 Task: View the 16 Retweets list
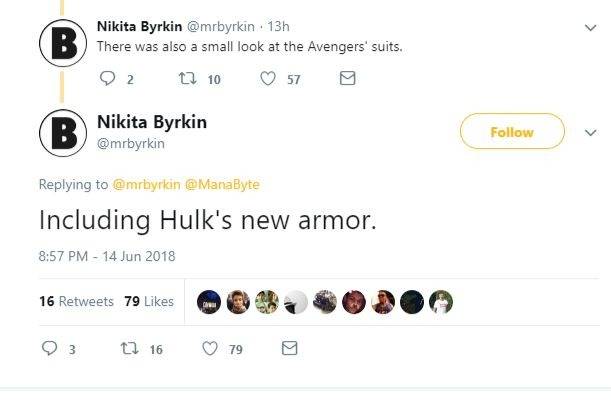[76, 301]
